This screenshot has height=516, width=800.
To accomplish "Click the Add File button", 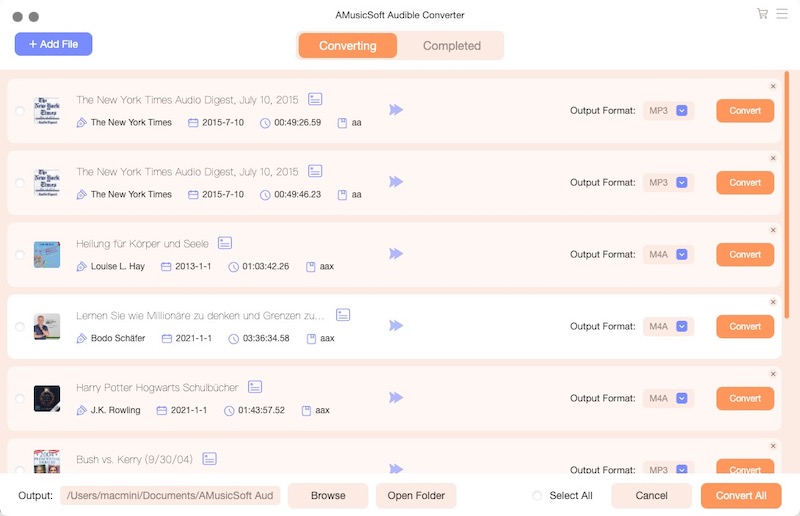I will coord(54,44).
